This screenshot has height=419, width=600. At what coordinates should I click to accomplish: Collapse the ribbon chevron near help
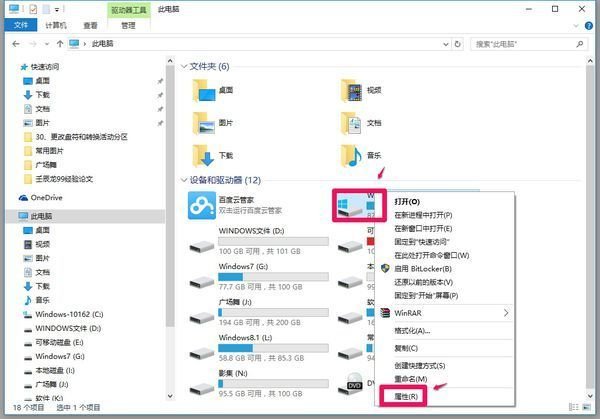pyautogui.click(x=576, y=26)
